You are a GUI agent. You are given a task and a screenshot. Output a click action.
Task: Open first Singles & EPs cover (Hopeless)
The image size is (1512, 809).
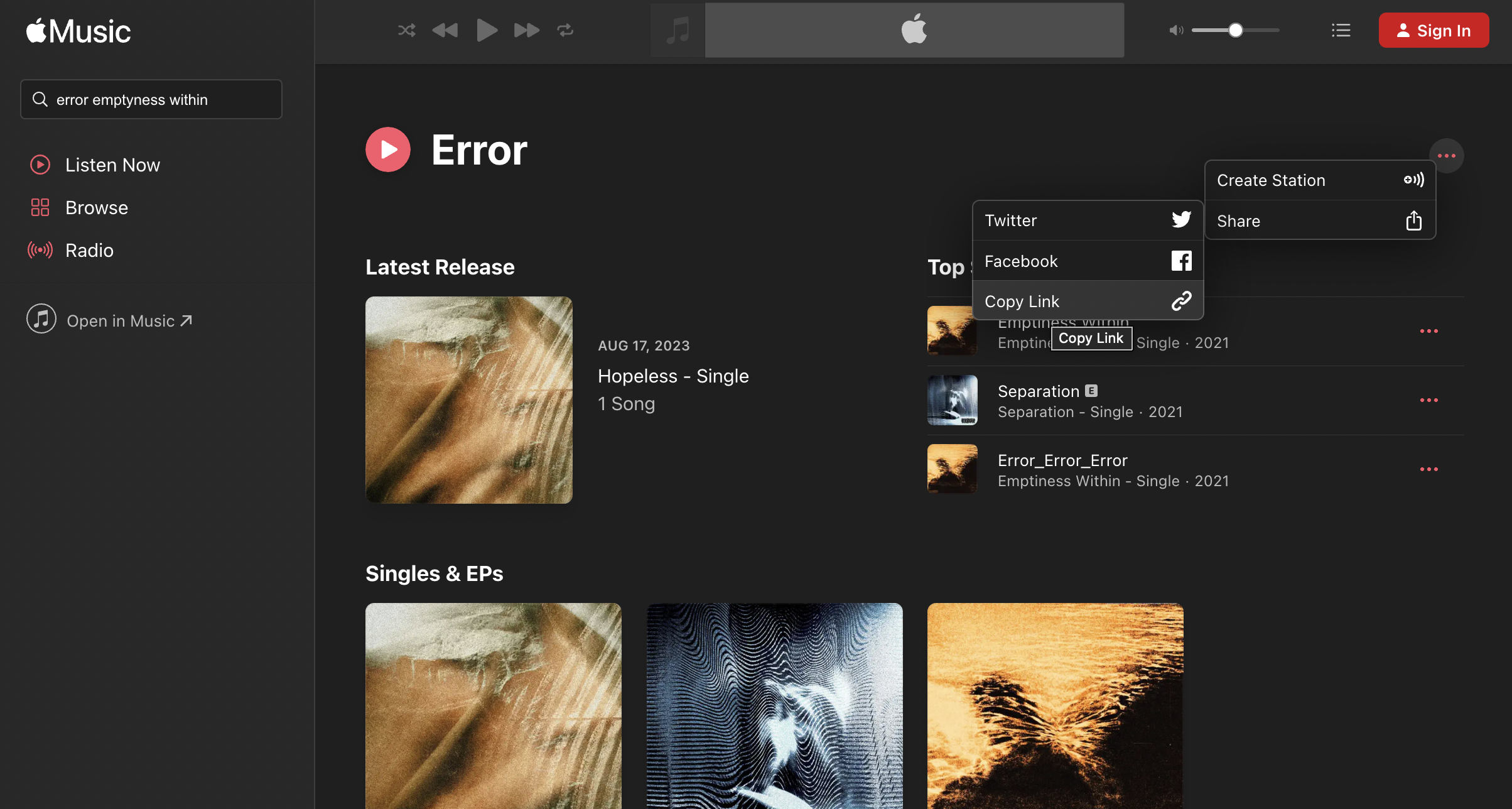point(494,706)
